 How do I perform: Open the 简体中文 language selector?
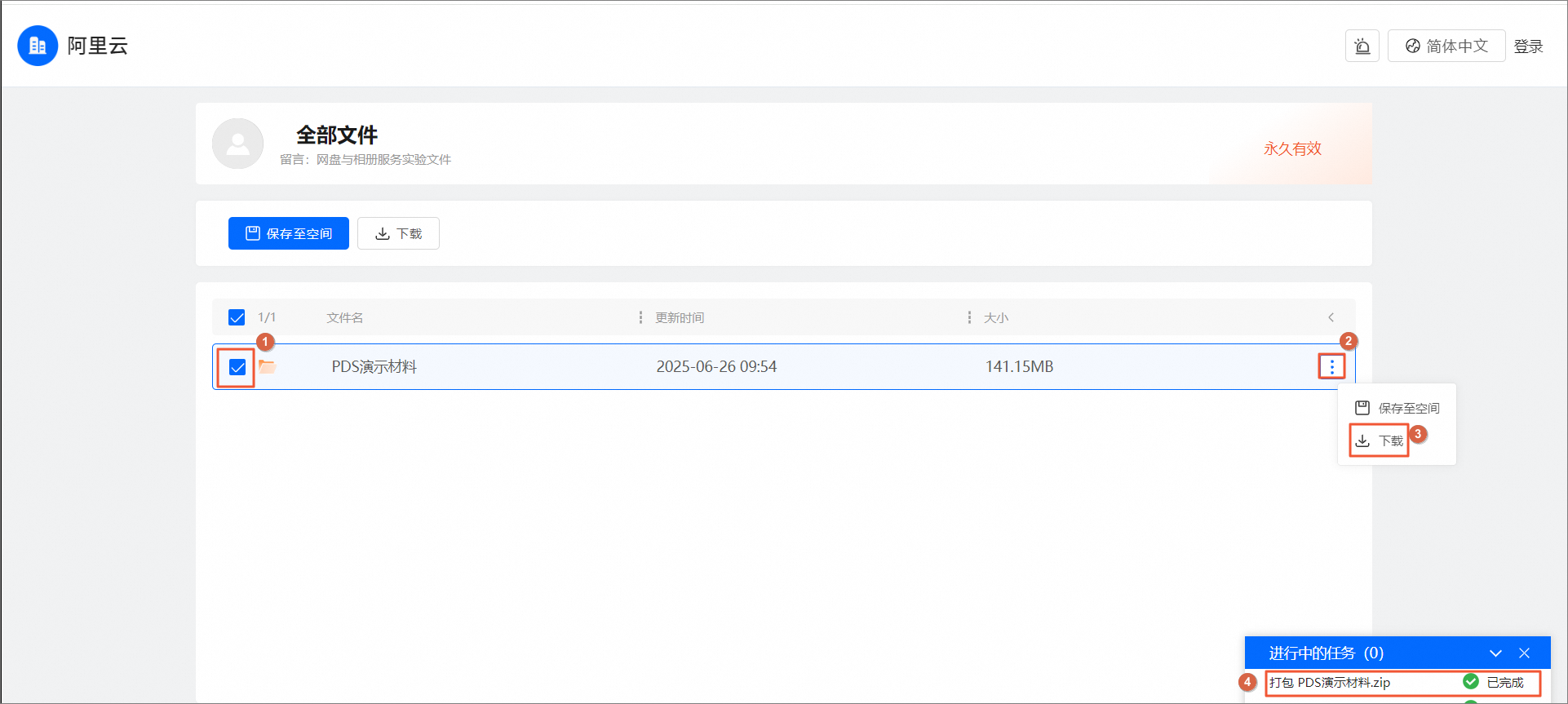(x=1446, y=46)
